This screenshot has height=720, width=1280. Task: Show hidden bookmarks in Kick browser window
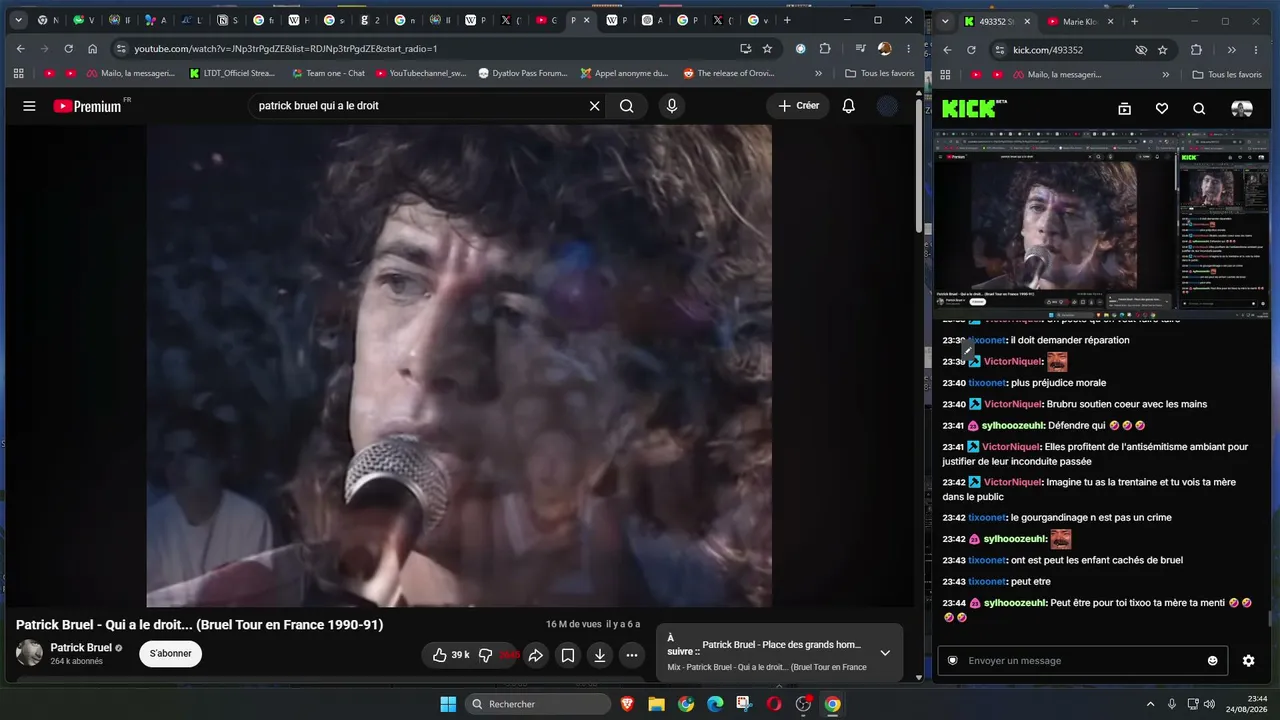pyautogui.click(x=1165, y=74)
